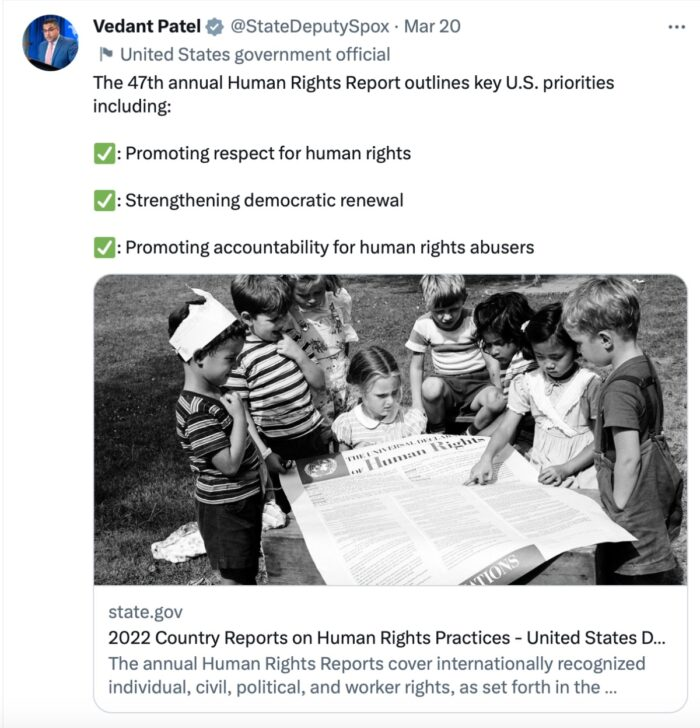Click the government official flag icon
The height and width of the screenshot is (728, 700).
[106, 54]
